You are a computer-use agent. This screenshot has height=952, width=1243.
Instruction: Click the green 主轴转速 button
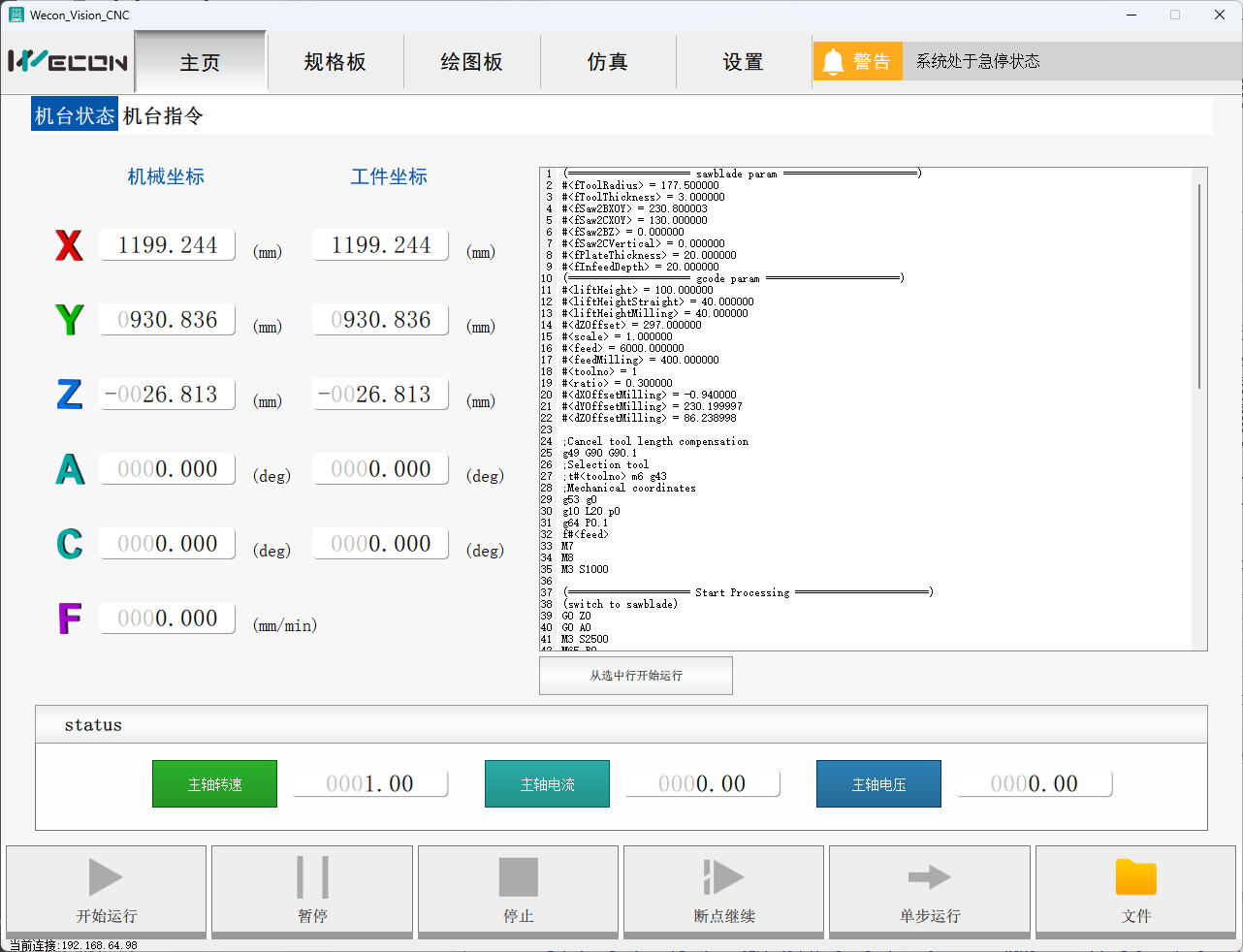click(215, 784)
